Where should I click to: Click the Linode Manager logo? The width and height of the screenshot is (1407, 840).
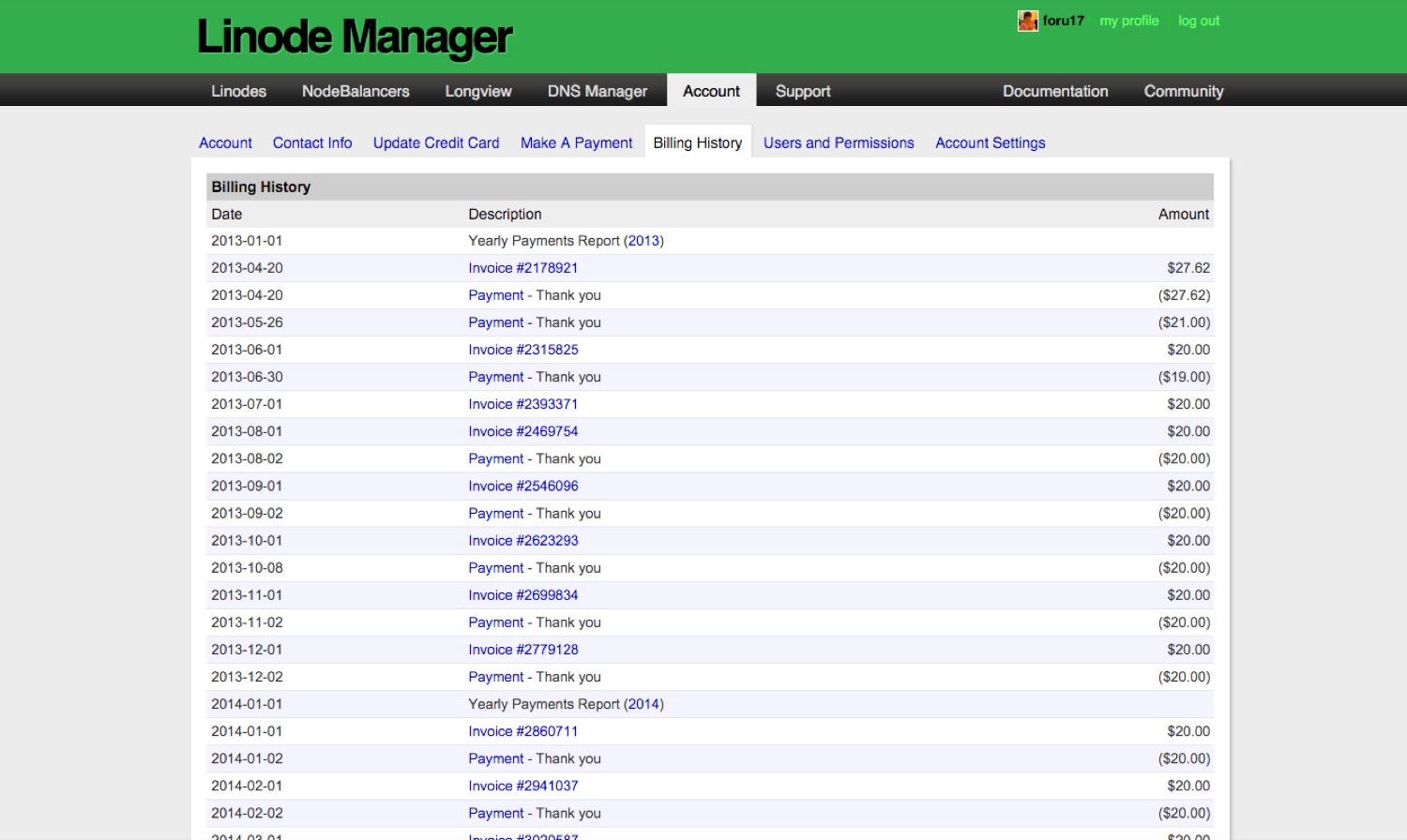[x=354, y=37]
